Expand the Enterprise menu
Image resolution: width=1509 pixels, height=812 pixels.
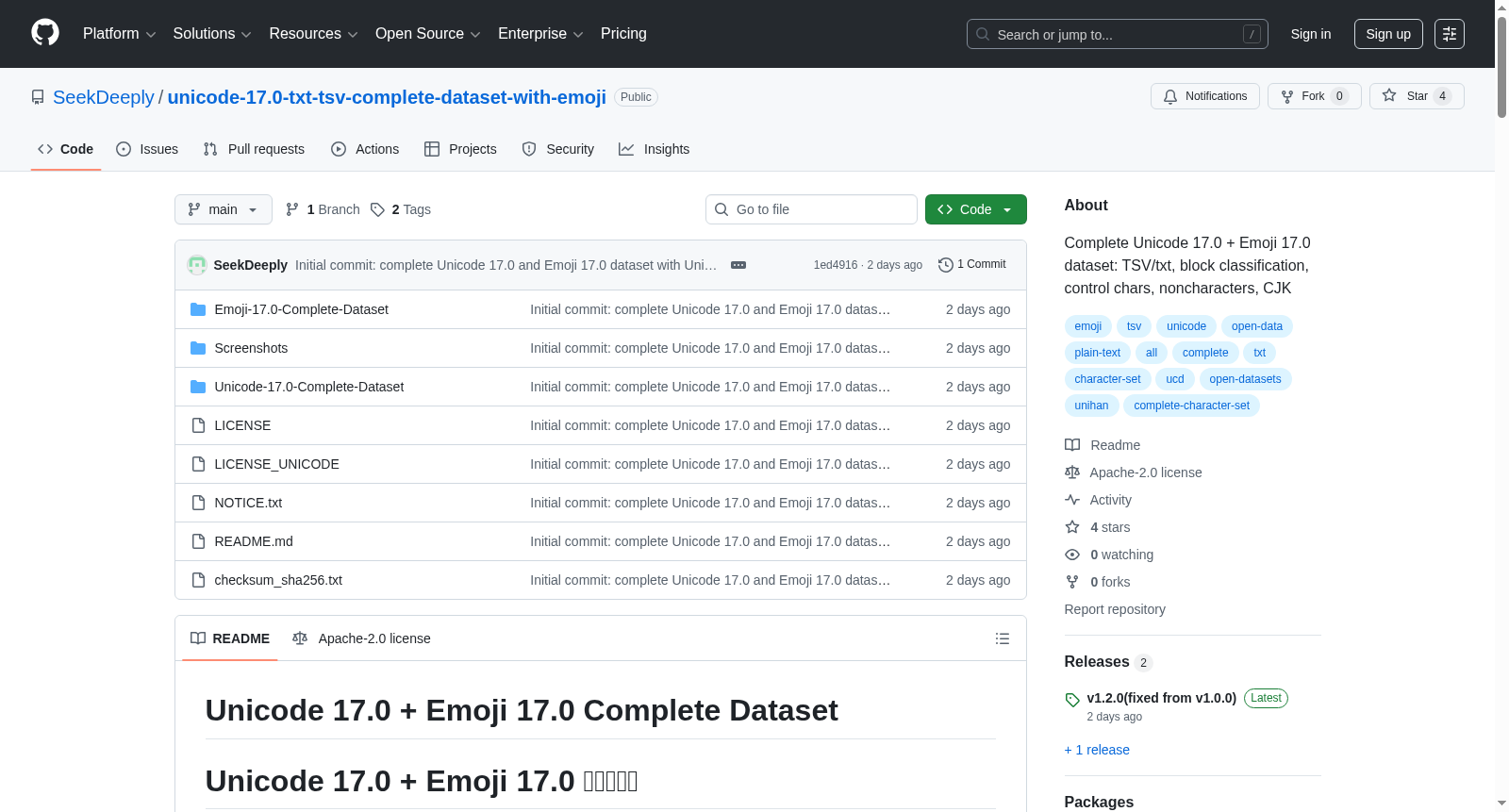tap(540, 34)
